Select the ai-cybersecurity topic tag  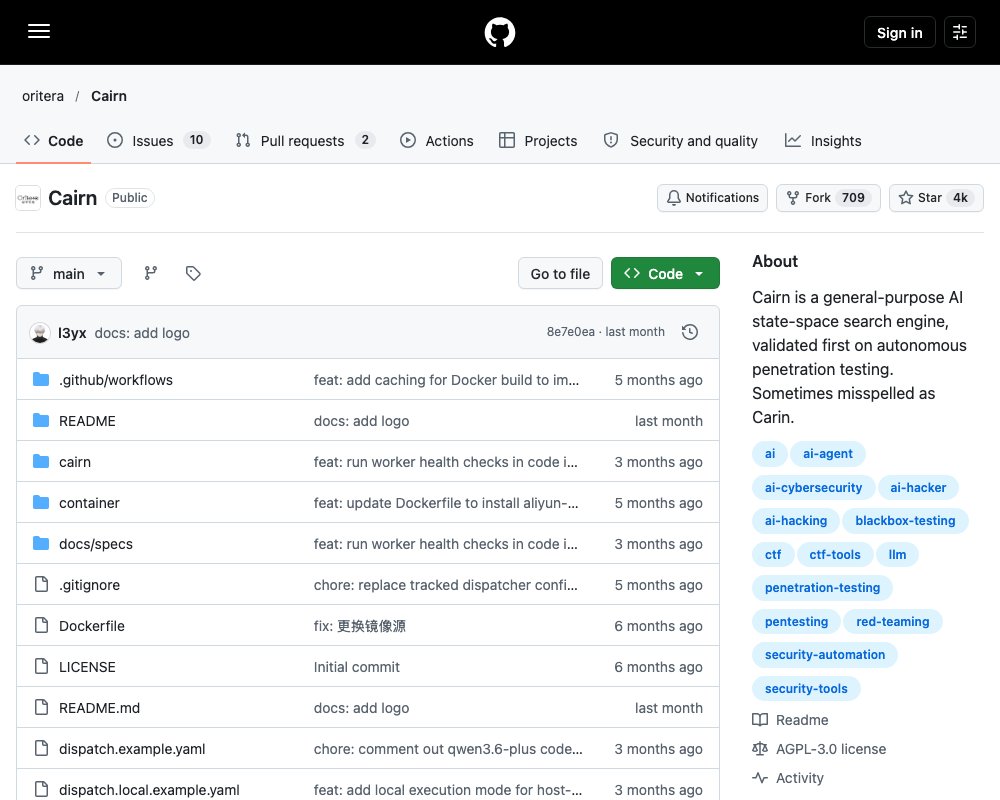(813, 488)
